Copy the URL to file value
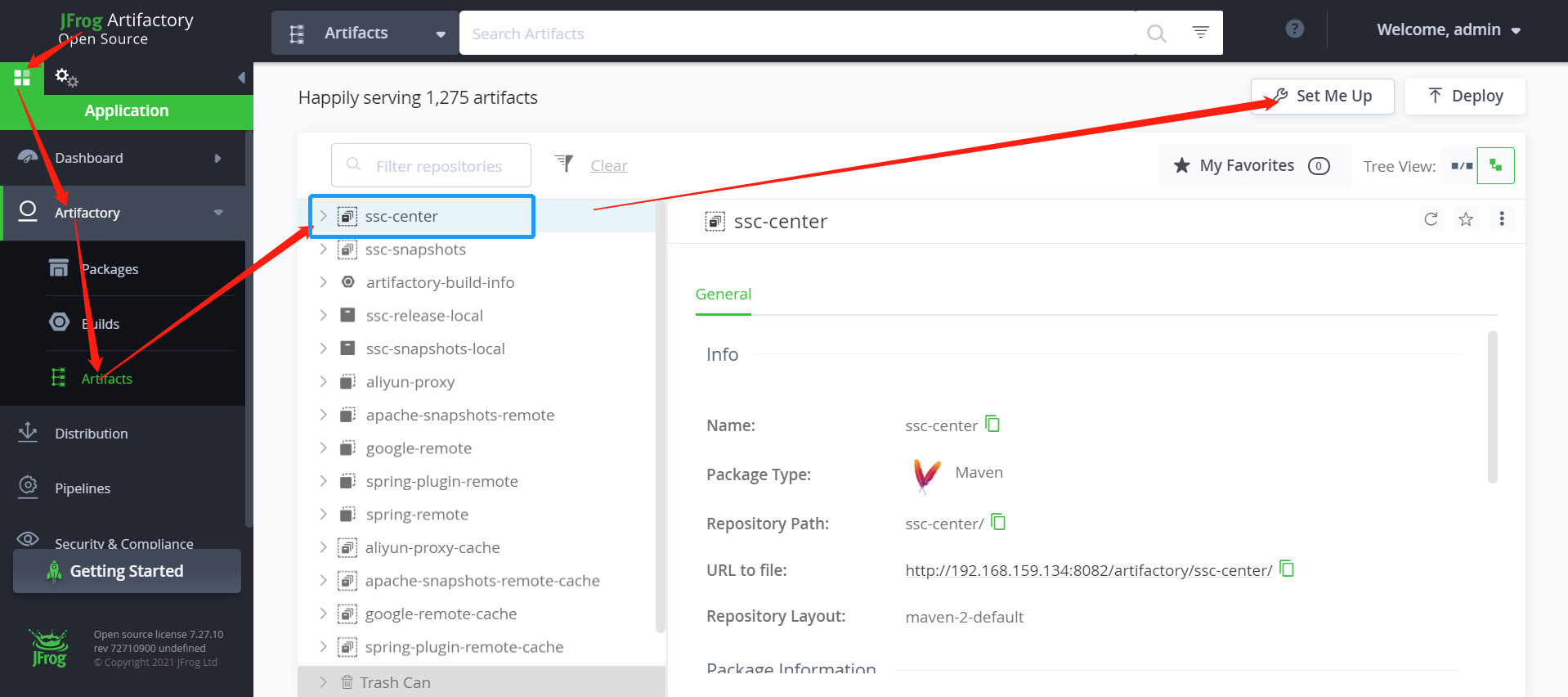 tap(1287, 569)
